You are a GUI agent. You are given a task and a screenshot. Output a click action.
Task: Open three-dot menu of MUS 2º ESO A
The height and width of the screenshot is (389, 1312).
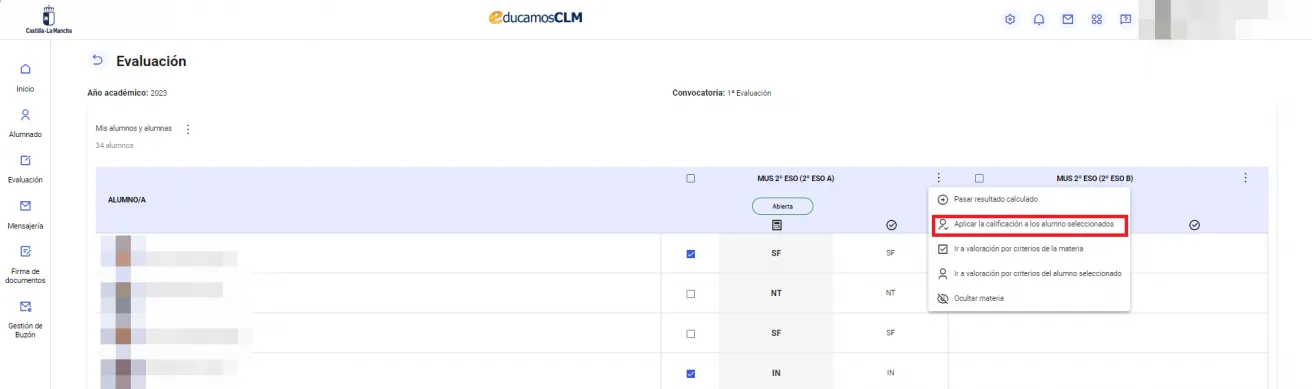tap(938, 178)
